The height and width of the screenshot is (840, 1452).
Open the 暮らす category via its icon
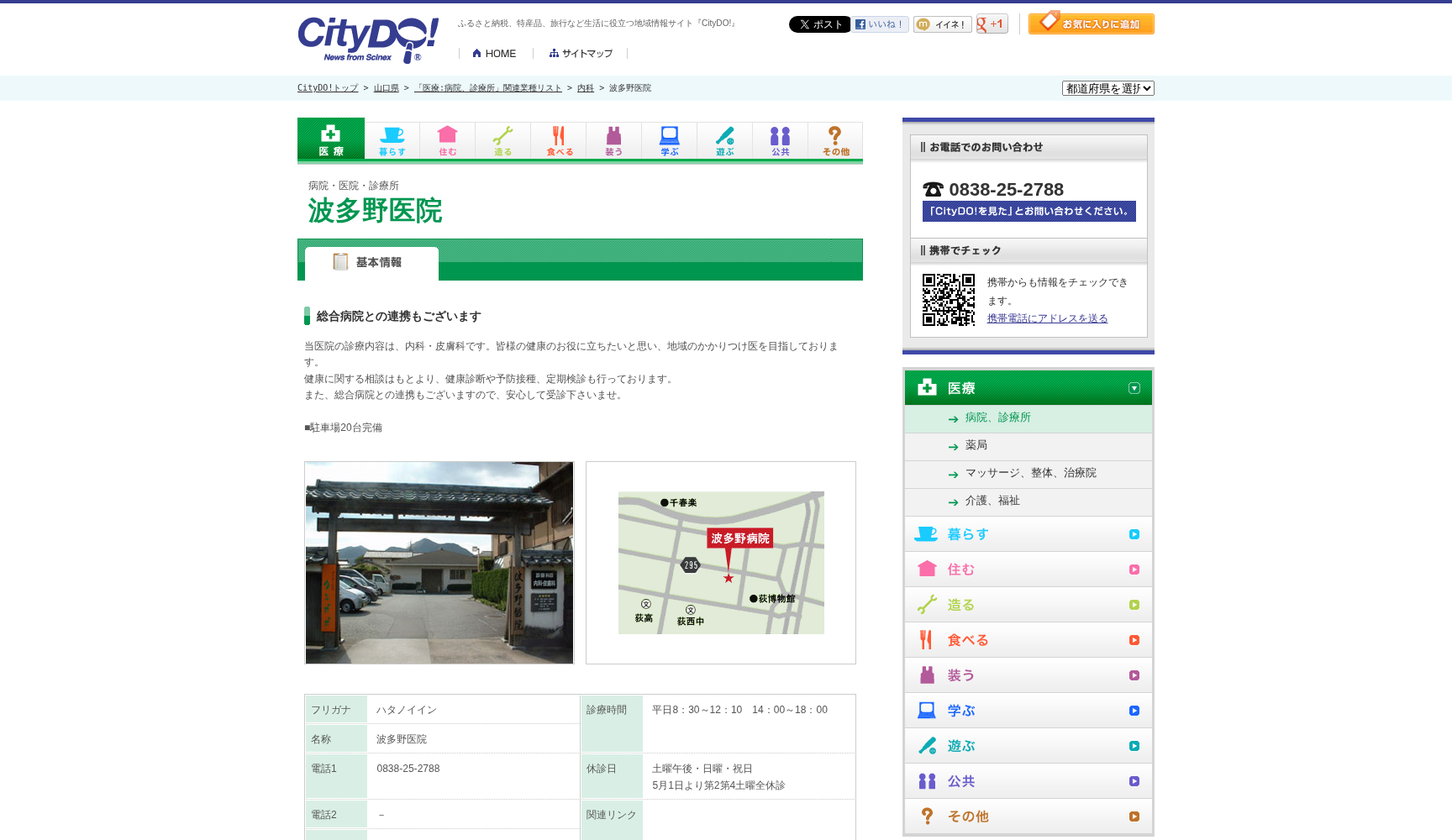tap(392, 140)
